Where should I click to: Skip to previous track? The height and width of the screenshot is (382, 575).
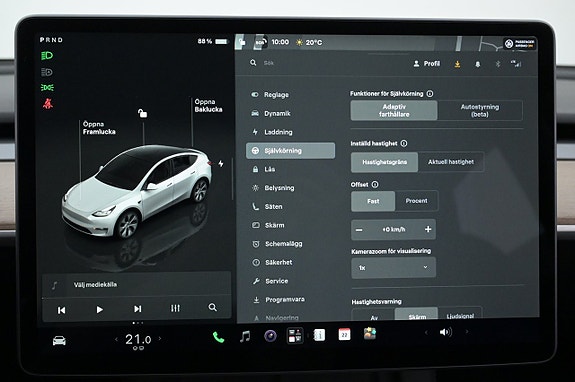62,311
